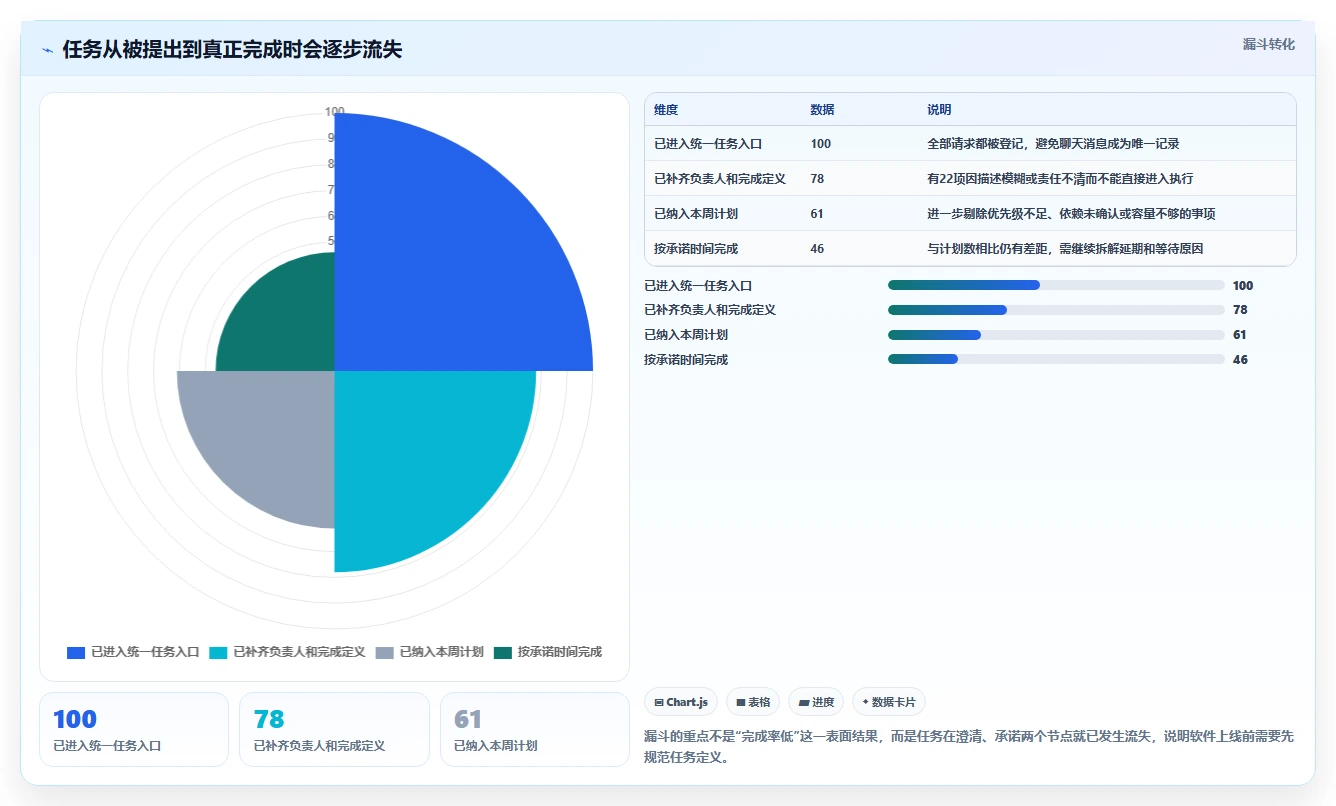Click the 数据卡片 tag
Screen dimensions: 1336x806
[x=889, y=702]
